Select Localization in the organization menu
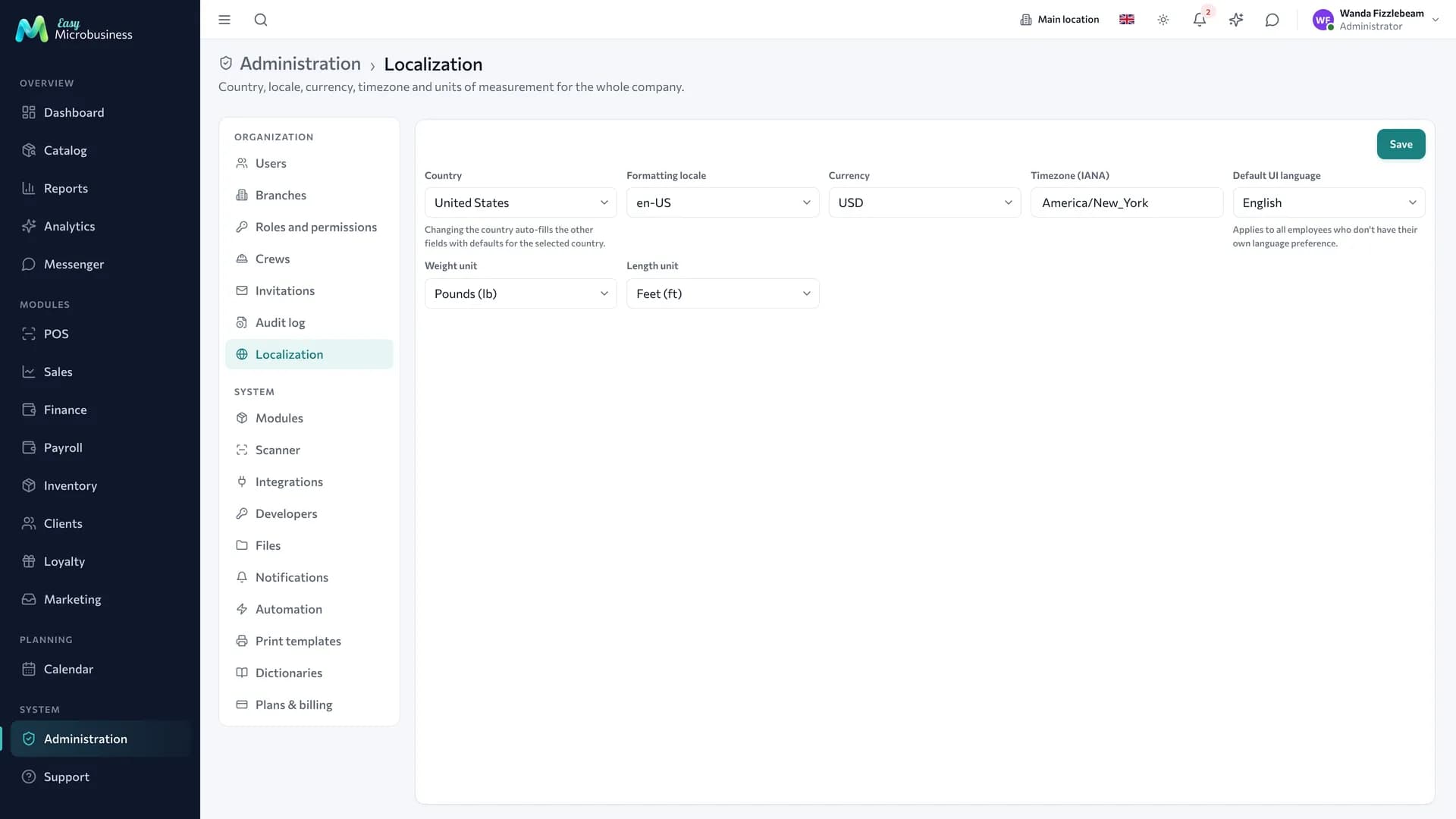 (x=309, y=354)
